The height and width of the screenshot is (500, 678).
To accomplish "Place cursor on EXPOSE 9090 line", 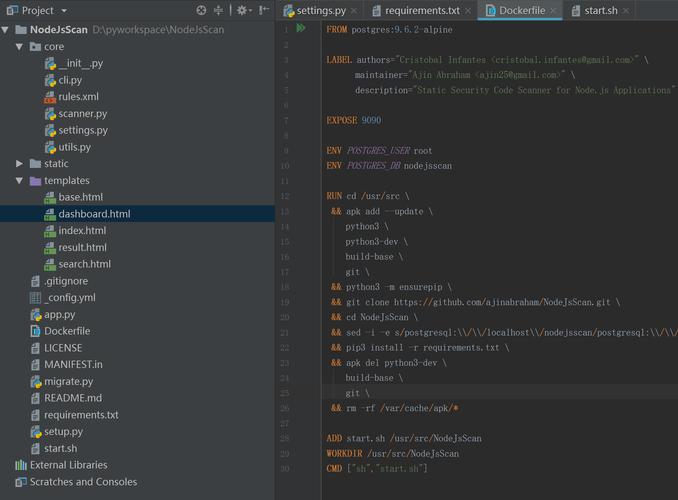I will pos(354,121).
